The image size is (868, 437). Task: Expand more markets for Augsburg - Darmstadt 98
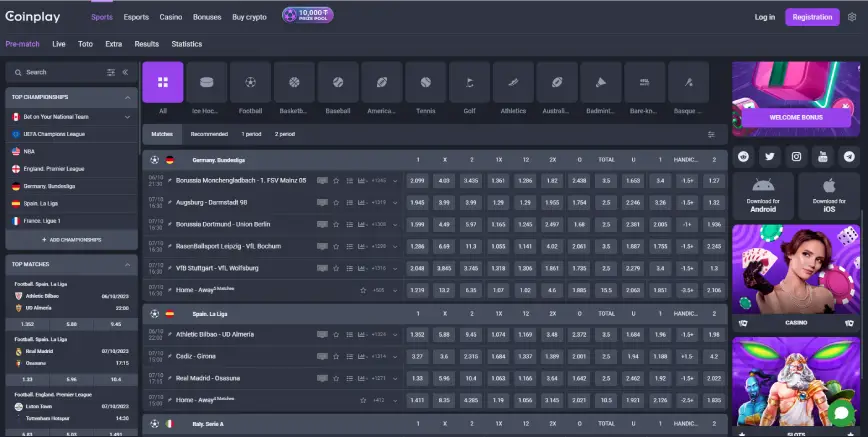click(395, 203)
